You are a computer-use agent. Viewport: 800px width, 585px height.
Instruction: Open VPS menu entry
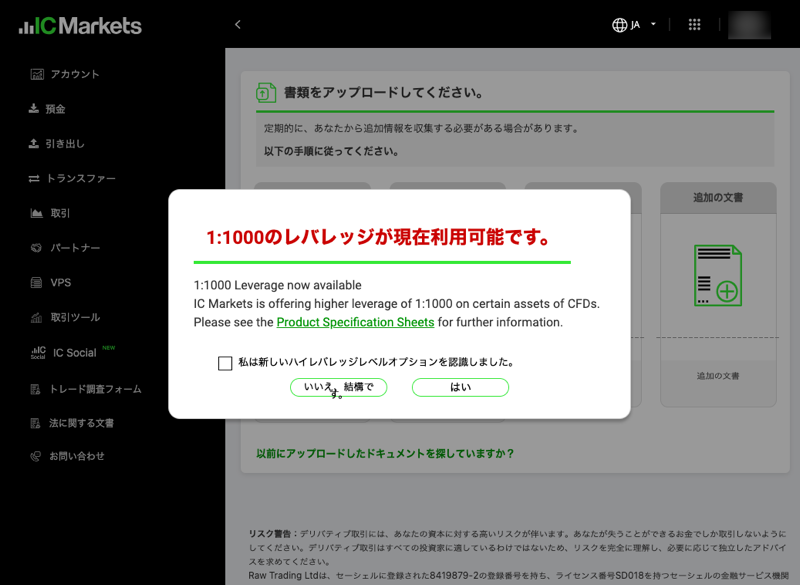61,283
